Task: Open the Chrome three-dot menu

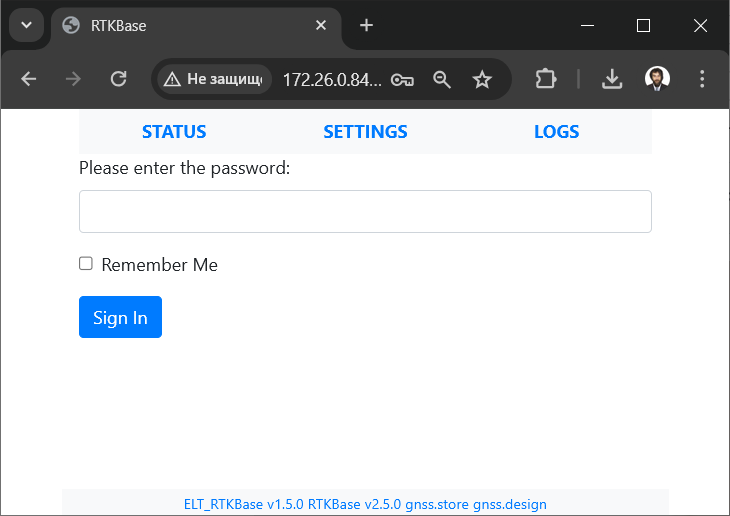Action: (702, 79)
